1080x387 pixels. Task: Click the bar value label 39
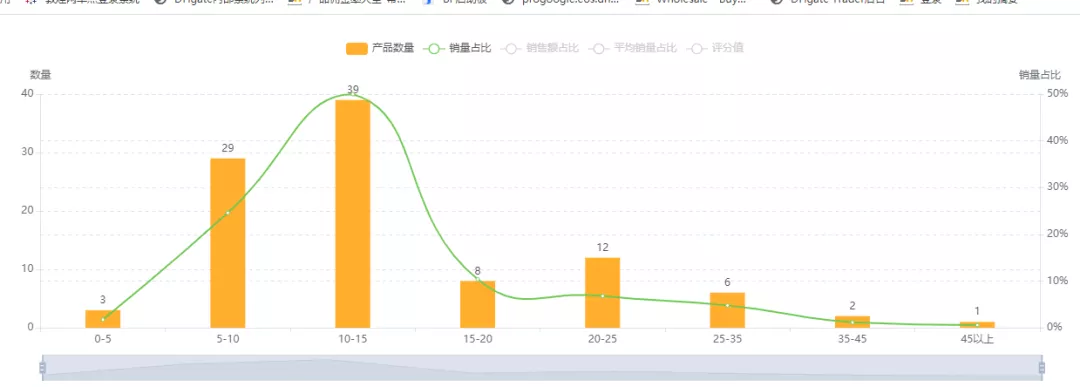click(353, 90)
